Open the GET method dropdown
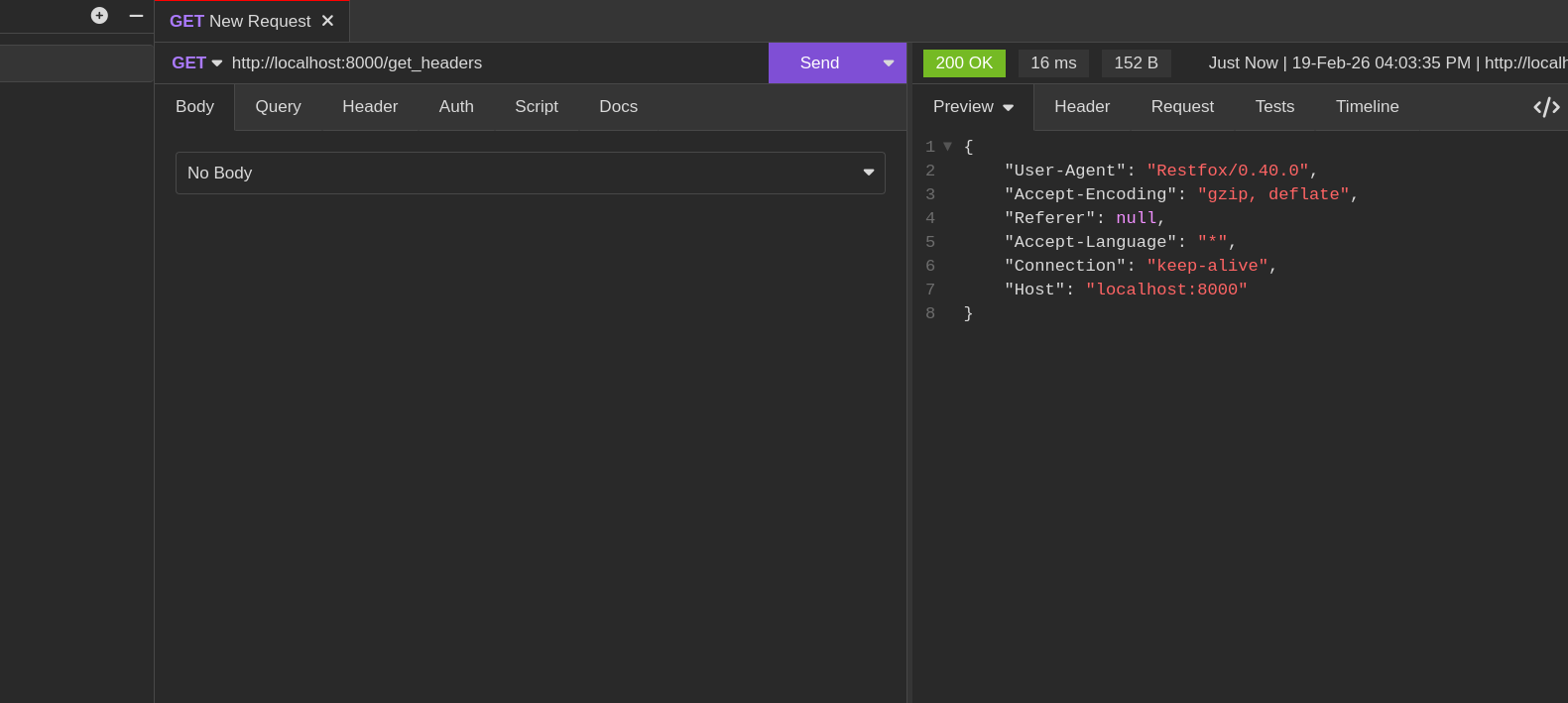 [x=196, y=63]
